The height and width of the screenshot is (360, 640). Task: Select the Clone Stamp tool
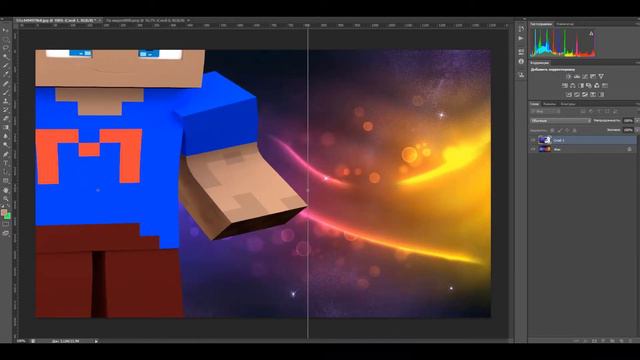[6, 101]
